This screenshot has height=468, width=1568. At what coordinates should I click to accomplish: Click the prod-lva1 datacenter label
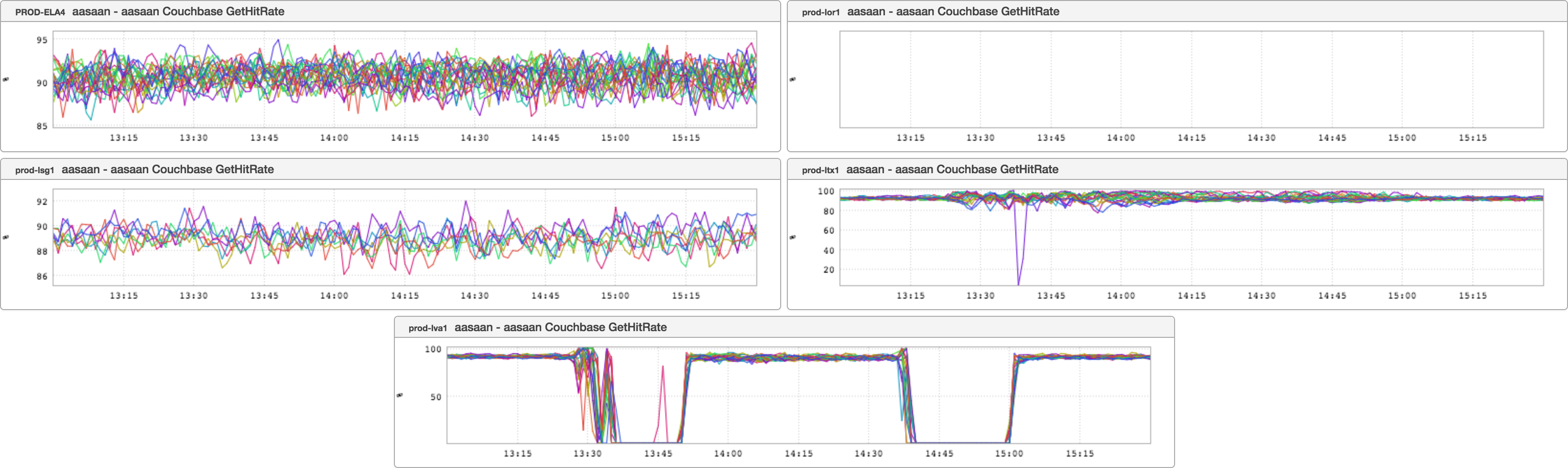427,328
